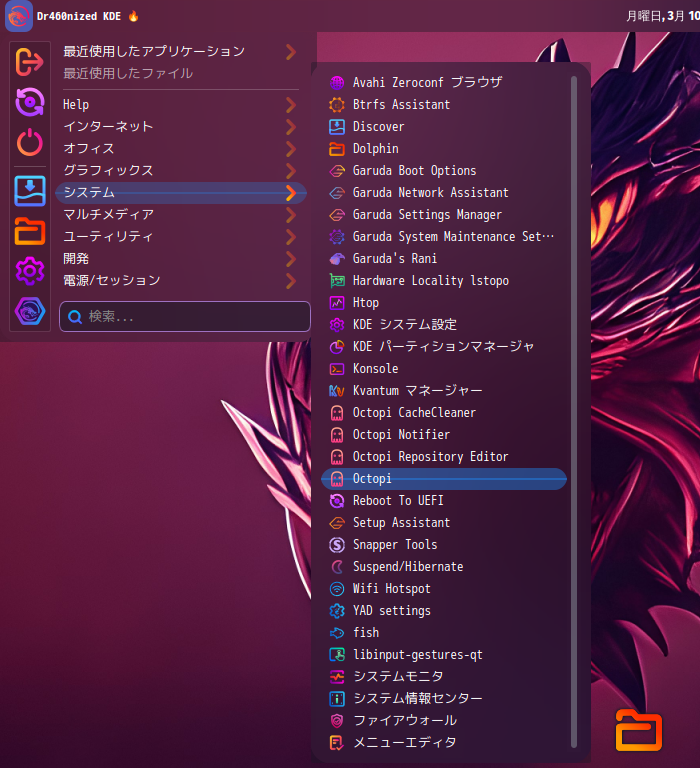Expand the グラフィックス category arrow
The image size is (700, 768).
pos(290,171)
